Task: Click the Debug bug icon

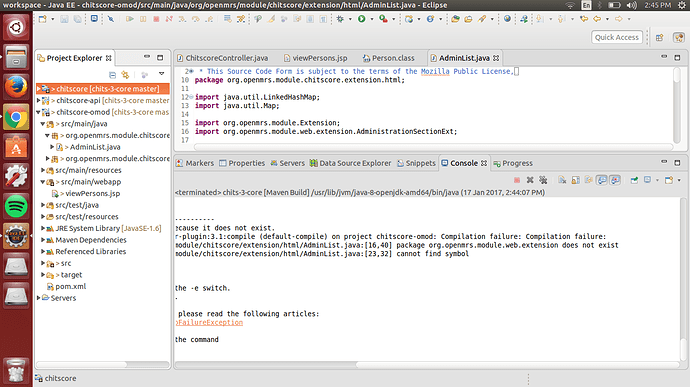Action: click(x=340, y=19)
